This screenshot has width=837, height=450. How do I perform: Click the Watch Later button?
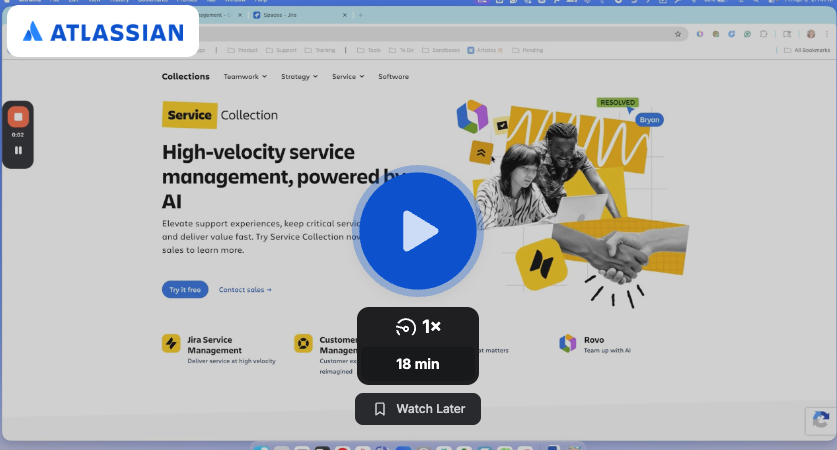pyautogui.click(x=418, y=409)
